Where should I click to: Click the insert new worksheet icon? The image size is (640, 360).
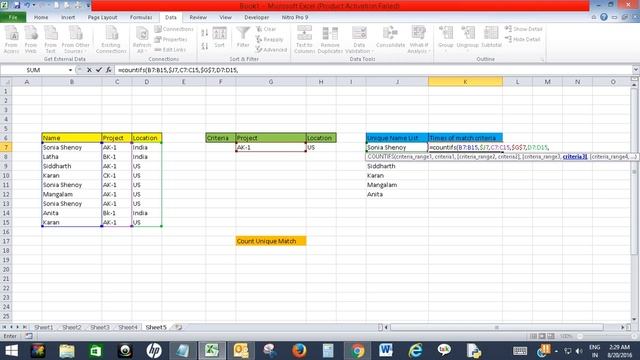(x=178, y=327)
